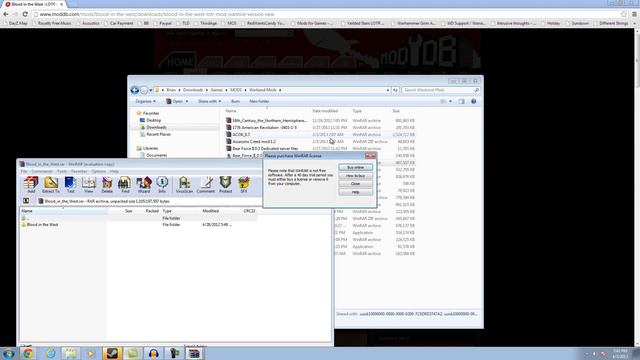Toggle the Explorer preview pane icon

pyautogui.click(x=461, y=101)
